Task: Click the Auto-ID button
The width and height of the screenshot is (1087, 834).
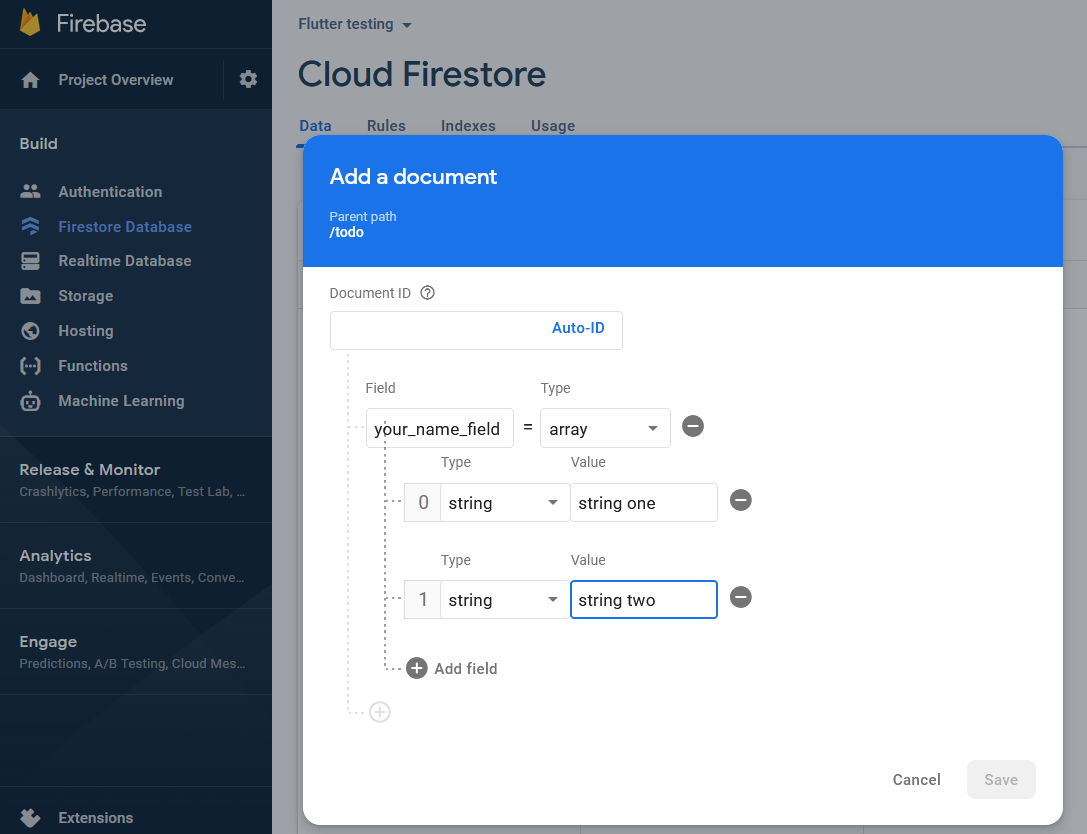Action: point(578,328)
